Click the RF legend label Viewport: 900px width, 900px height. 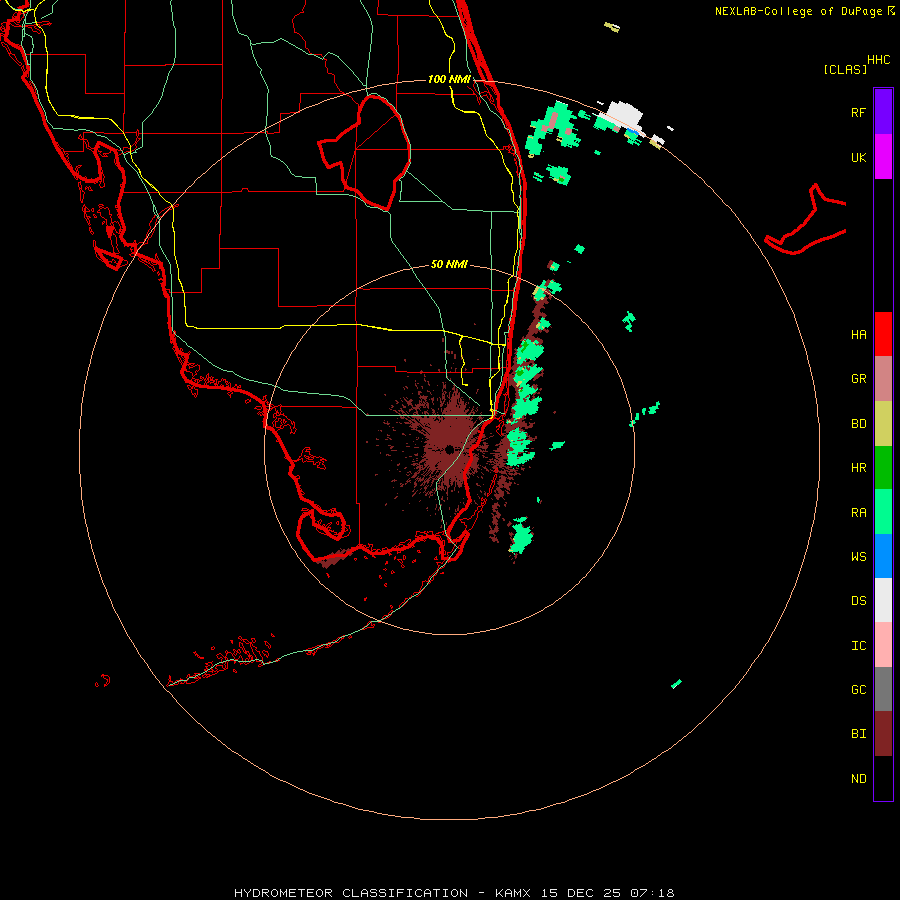pos(858,113)
